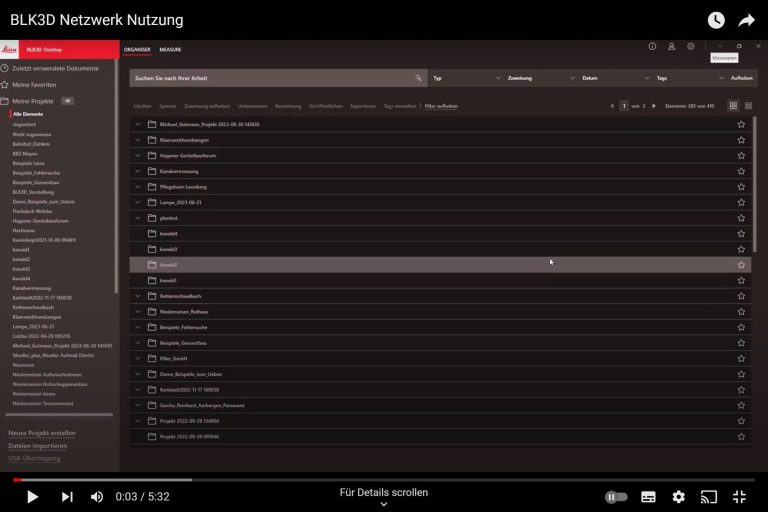768x512 pixels.
Task: Switch to the MEASURE tab
Action: point(170,49)
